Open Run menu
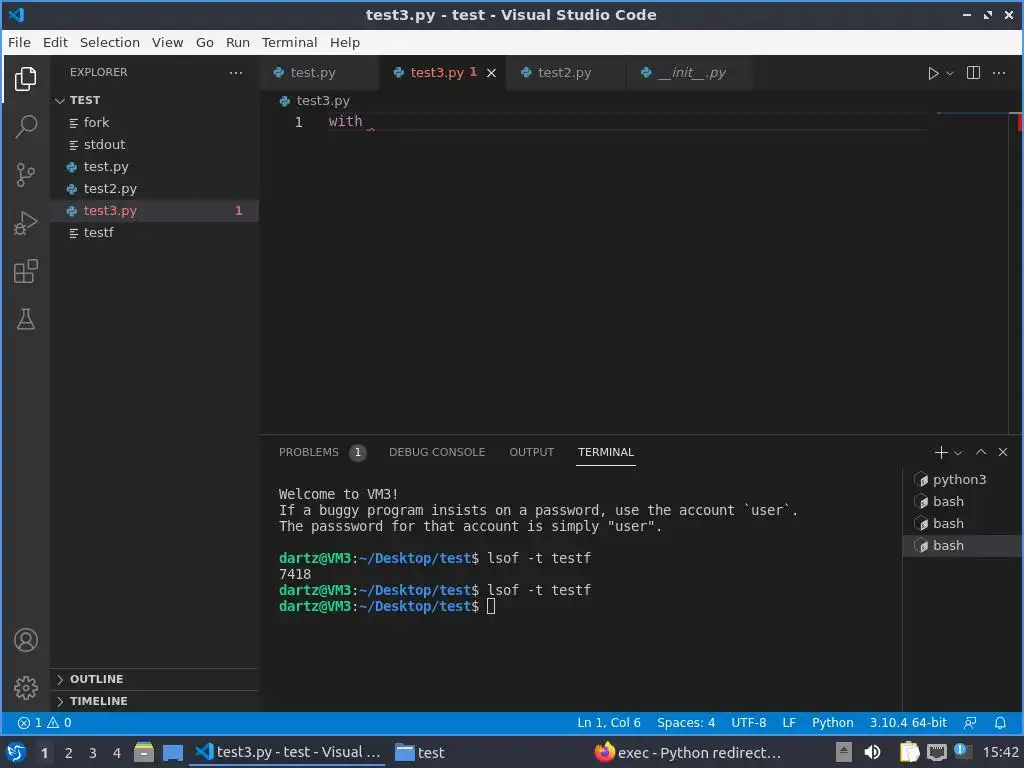The width and height of the screenshot is (1024, 768). pos(238,42)
